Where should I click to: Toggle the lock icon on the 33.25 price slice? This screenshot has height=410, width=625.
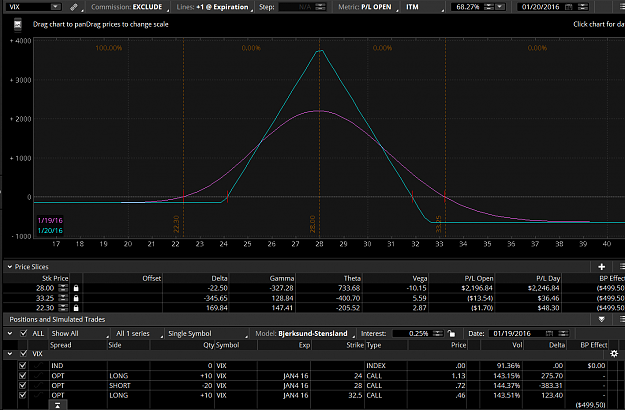click(x=76, y=298)
